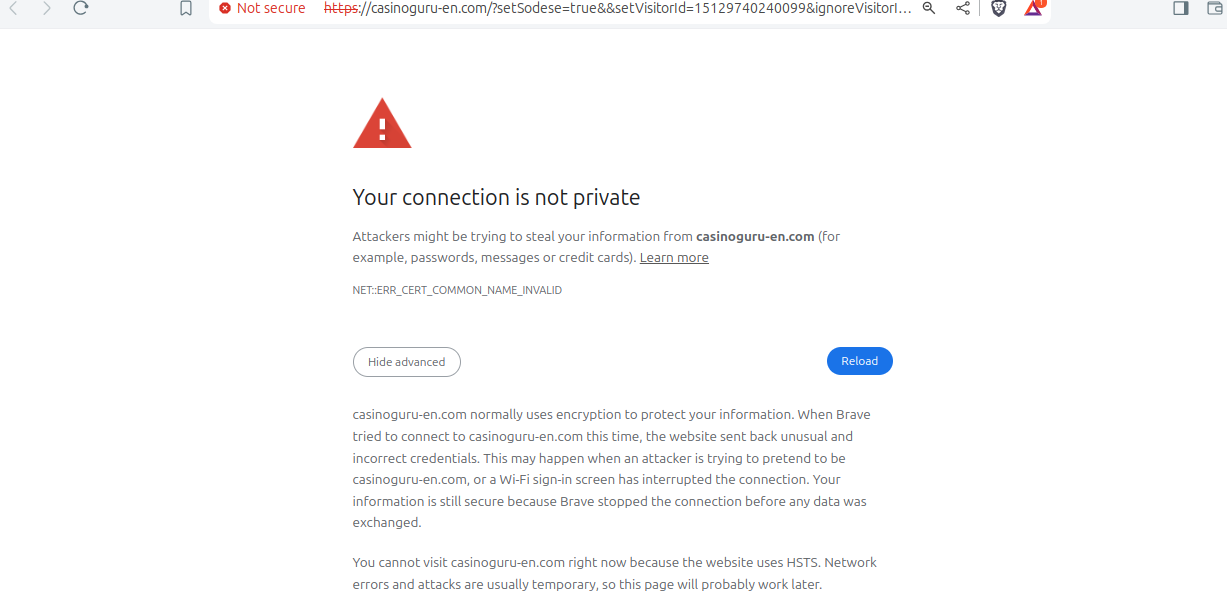Click the share icon in address bar
The image size is (1227, 608).
[x=963, y=8]
